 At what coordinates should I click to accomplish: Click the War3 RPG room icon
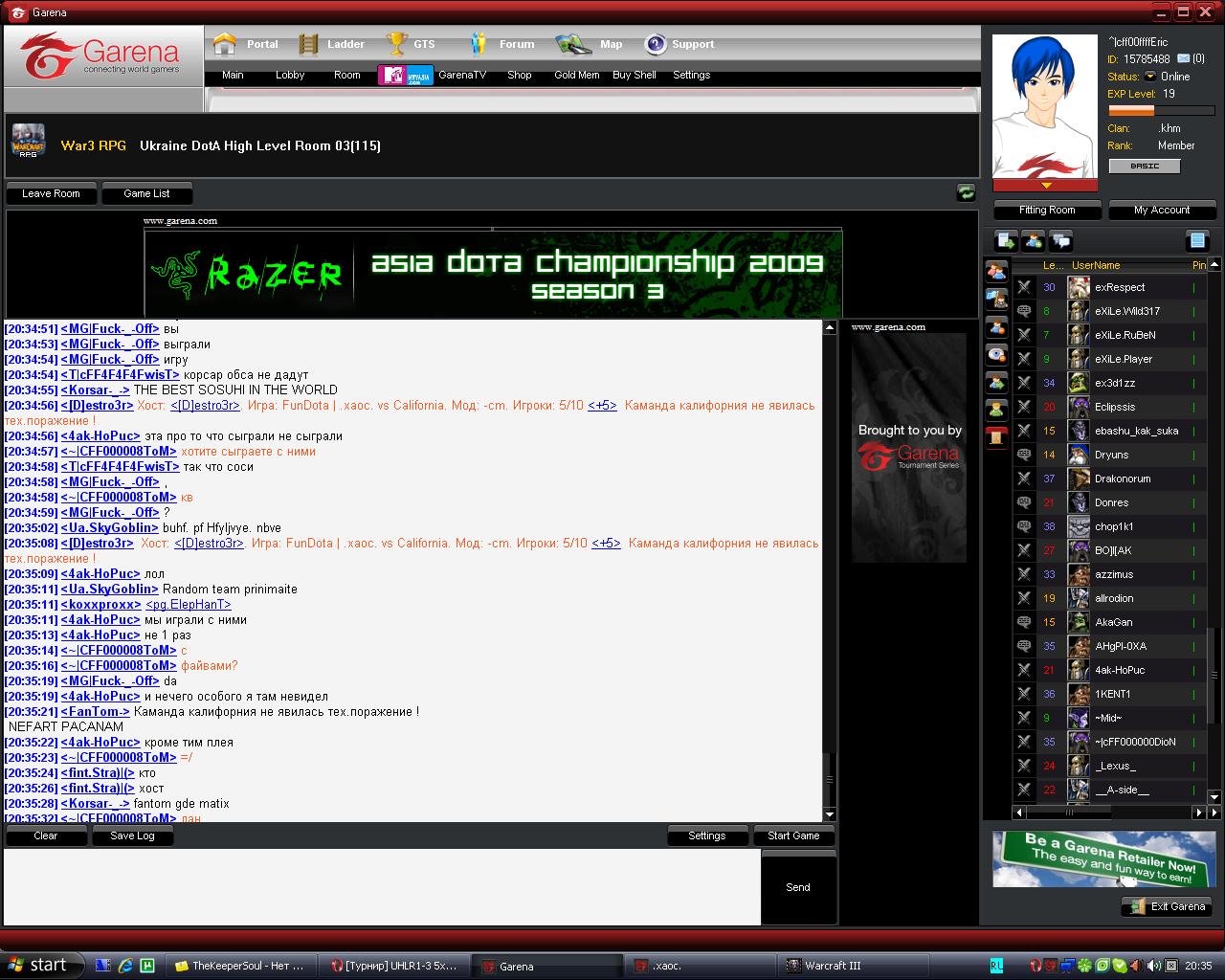pos(28,140)
